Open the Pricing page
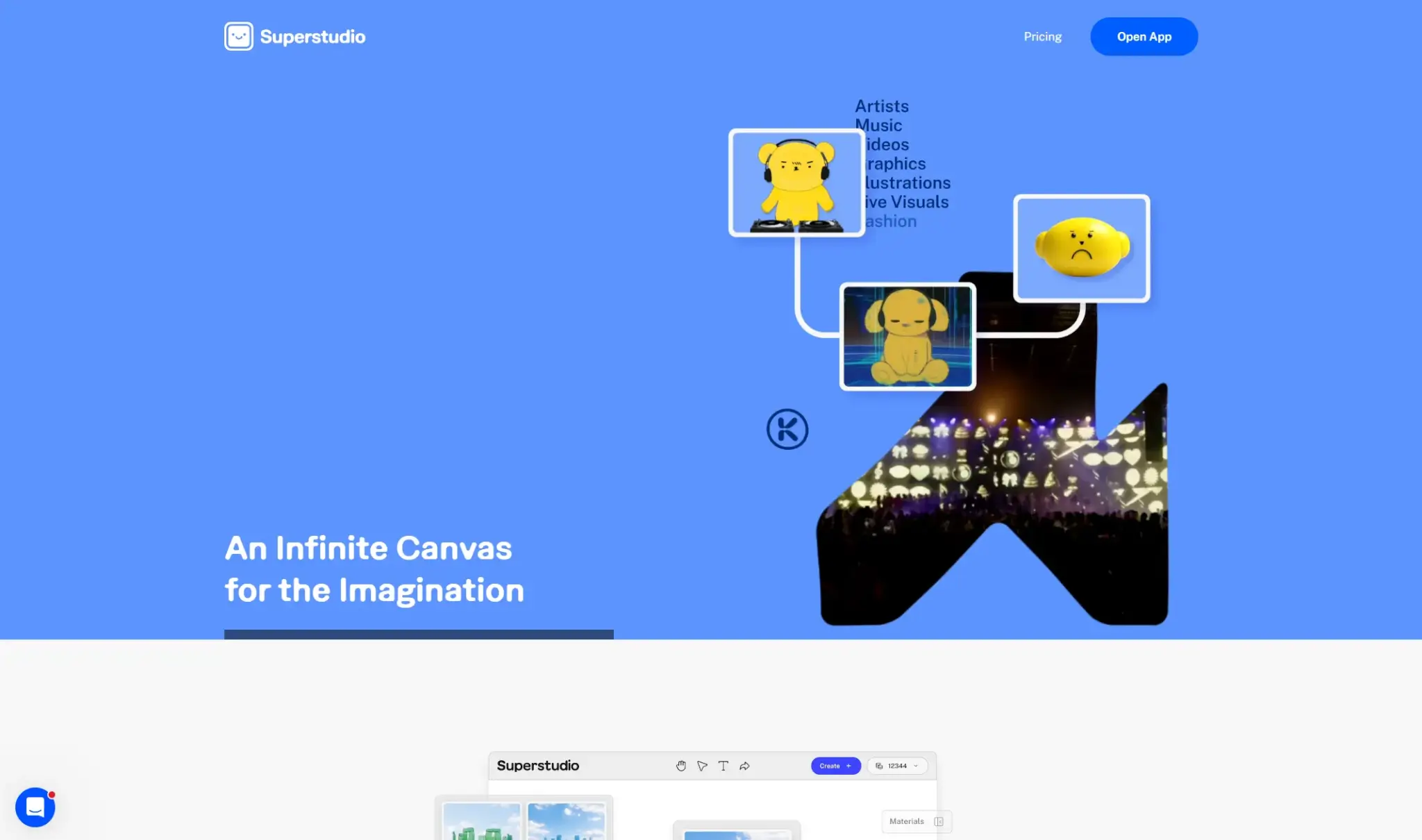Viewport: 1422px width, 840px height. pos(1042,37)
